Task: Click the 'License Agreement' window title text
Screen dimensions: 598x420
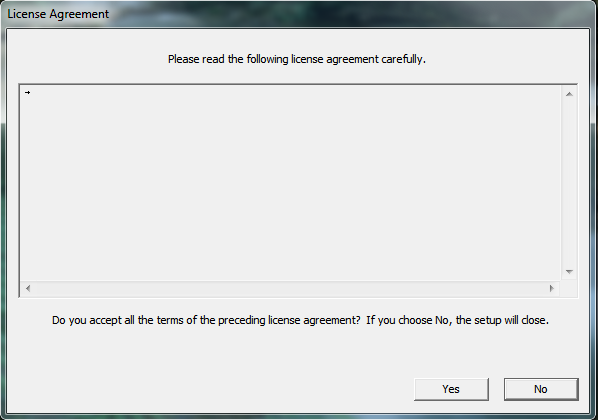Action: point(58,14)
